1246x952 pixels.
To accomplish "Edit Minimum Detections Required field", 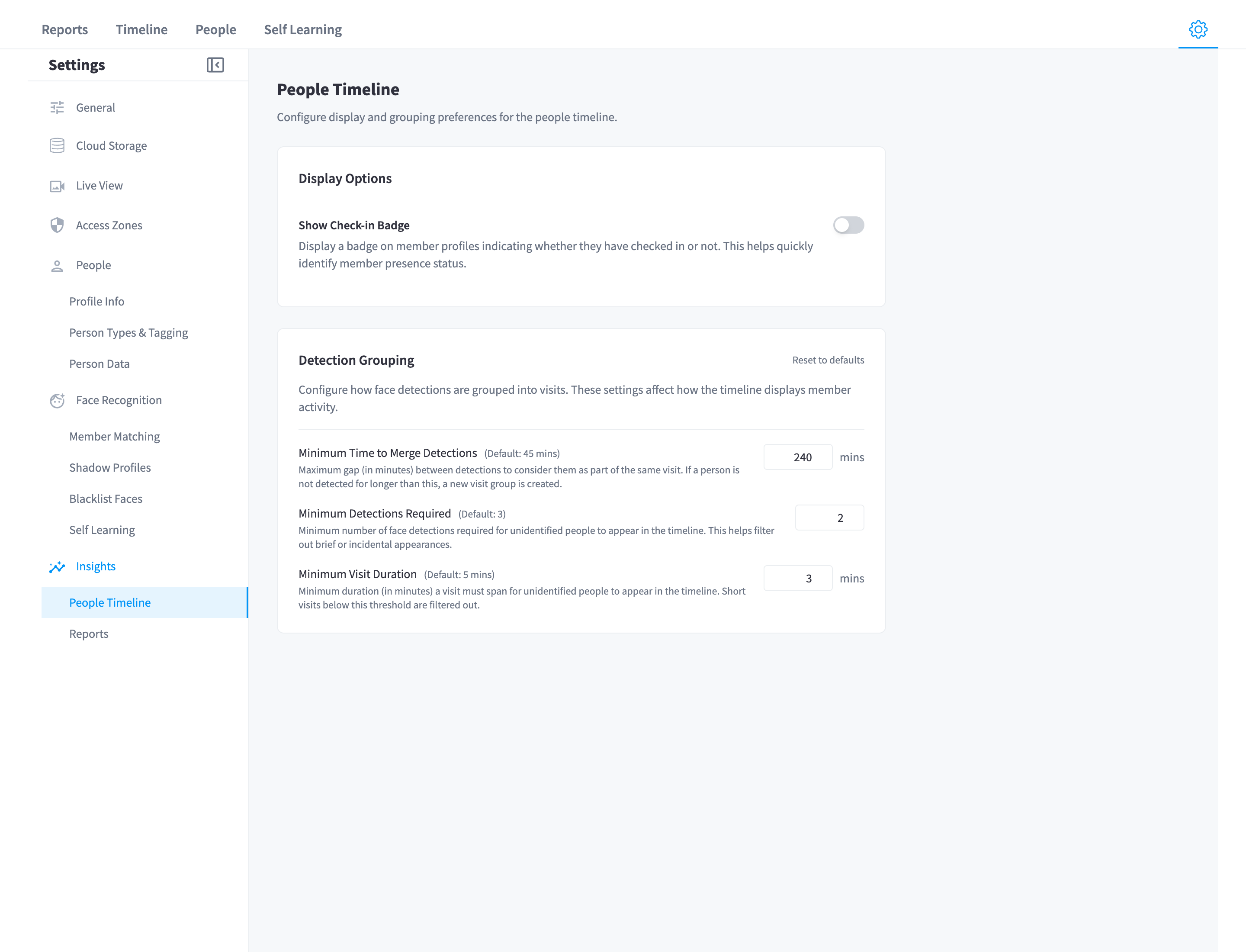I will pyautogui.click(x=829, y=518).
